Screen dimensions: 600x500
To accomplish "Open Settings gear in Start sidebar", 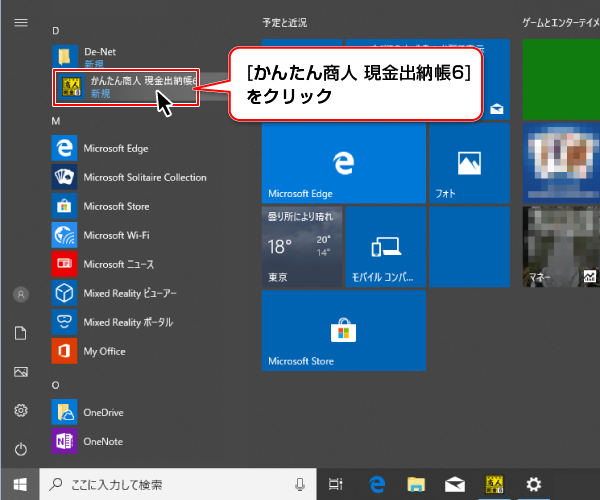I will [21, 410].
